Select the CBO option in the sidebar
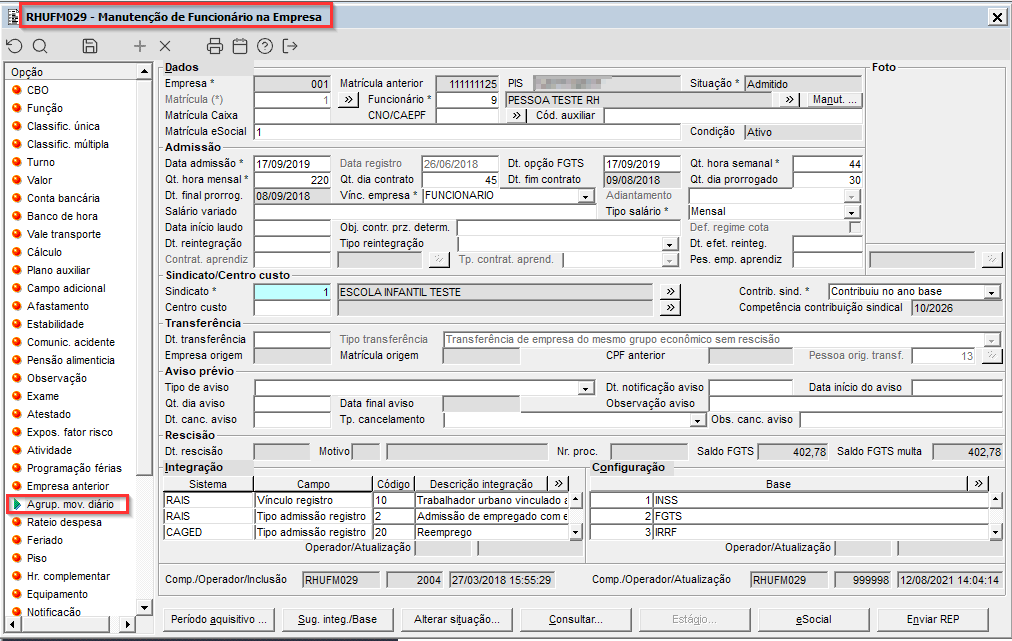 pos(37,90)
